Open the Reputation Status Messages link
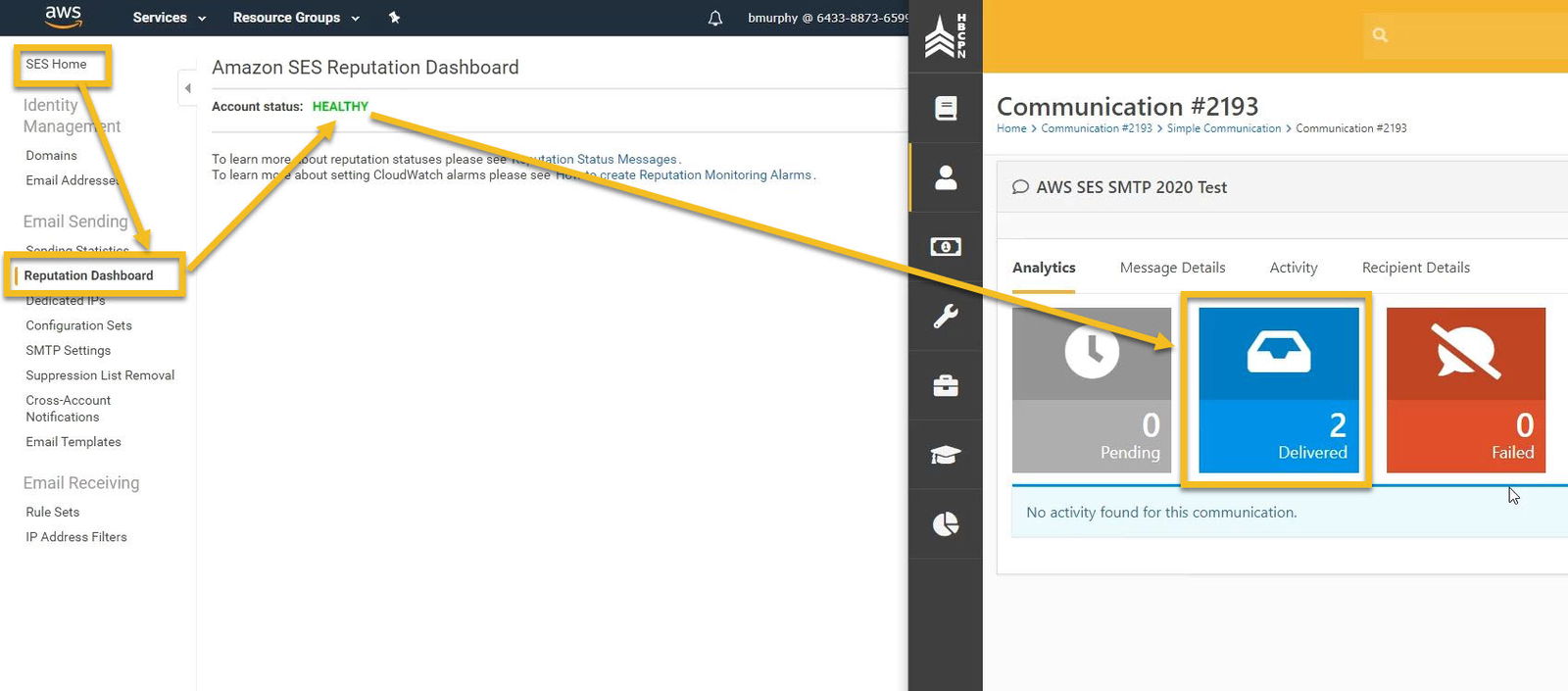The width and height of the screenshot is (1568, 691). click(595, 159)
